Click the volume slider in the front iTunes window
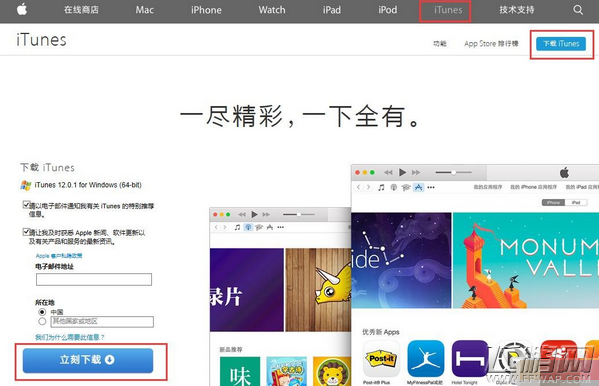 point(453,172)
